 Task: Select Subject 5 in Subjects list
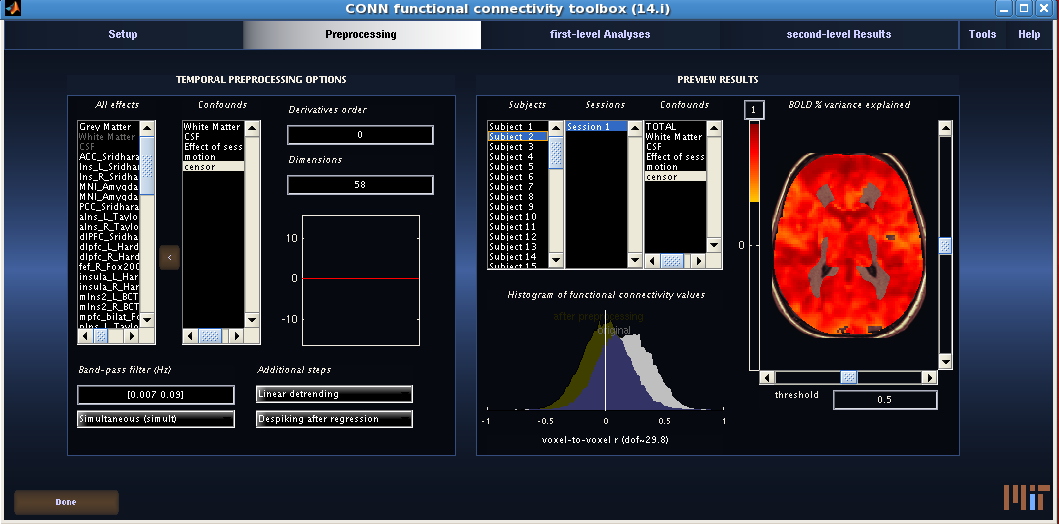(511, 167)
